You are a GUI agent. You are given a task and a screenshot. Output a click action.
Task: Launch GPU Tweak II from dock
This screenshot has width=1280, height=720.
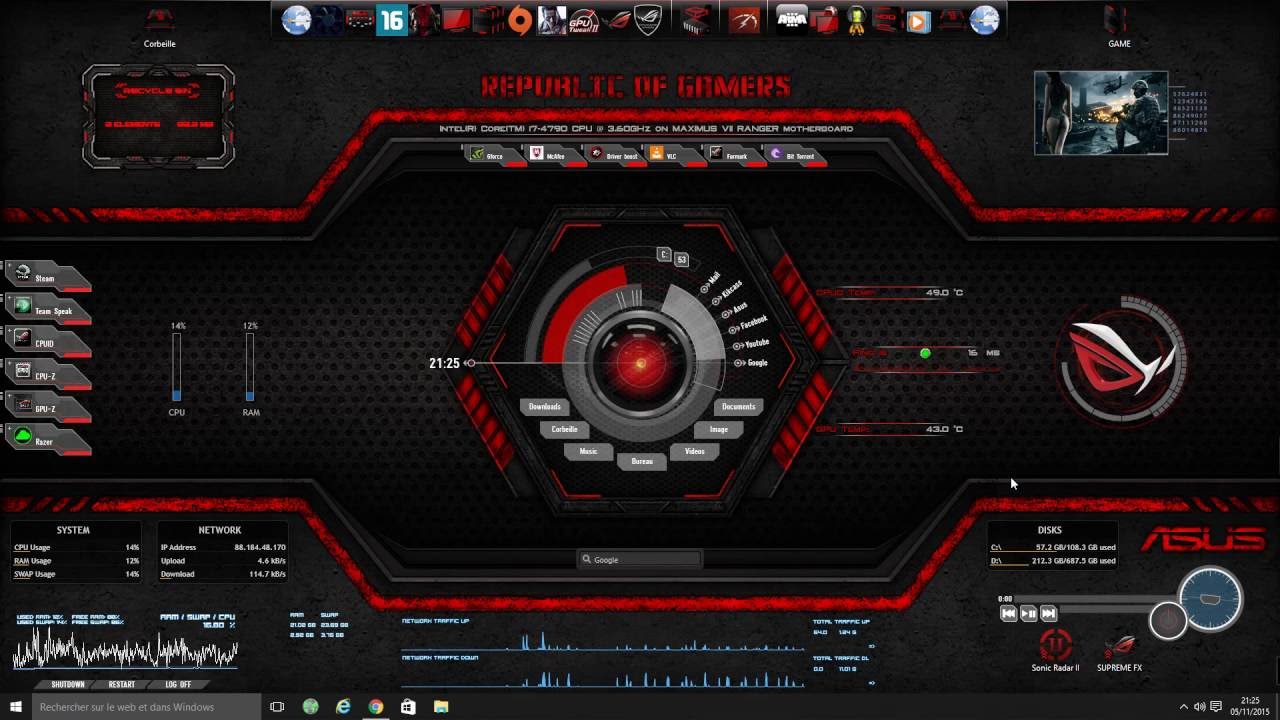click(583, 20)
